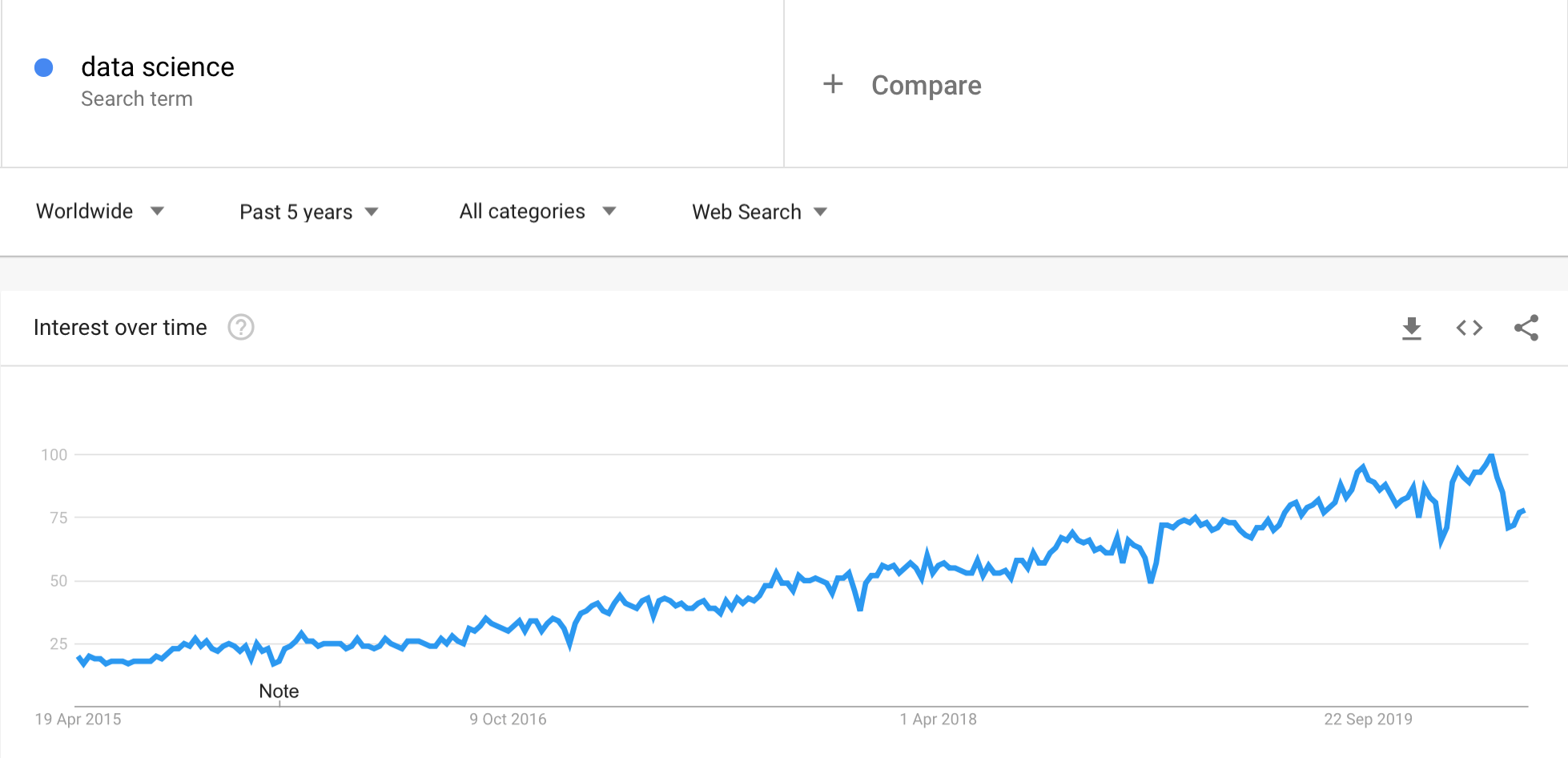Image resolution: width=1568 pixels, height=758 pixels.
Task: Share the interest over time chart
Action: (x=1526, y=328)
